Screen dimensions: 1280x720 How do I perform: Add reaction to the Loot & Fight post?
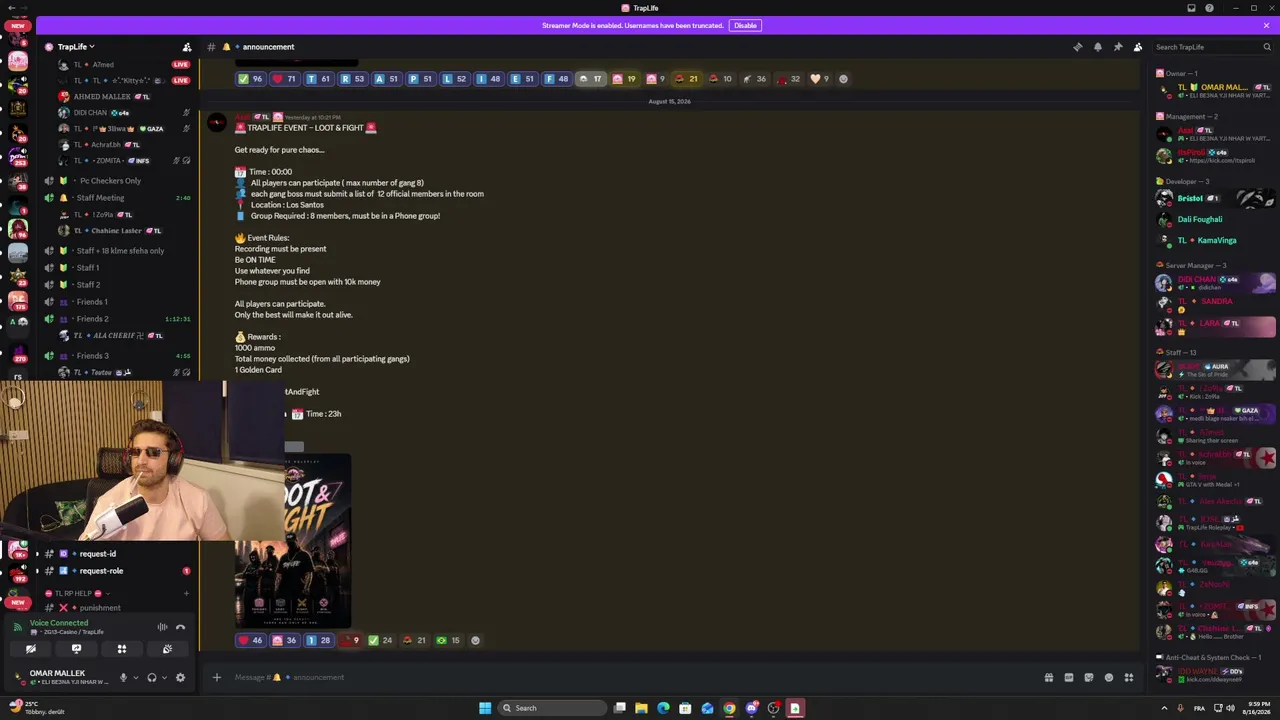click(x=475, y=640)
